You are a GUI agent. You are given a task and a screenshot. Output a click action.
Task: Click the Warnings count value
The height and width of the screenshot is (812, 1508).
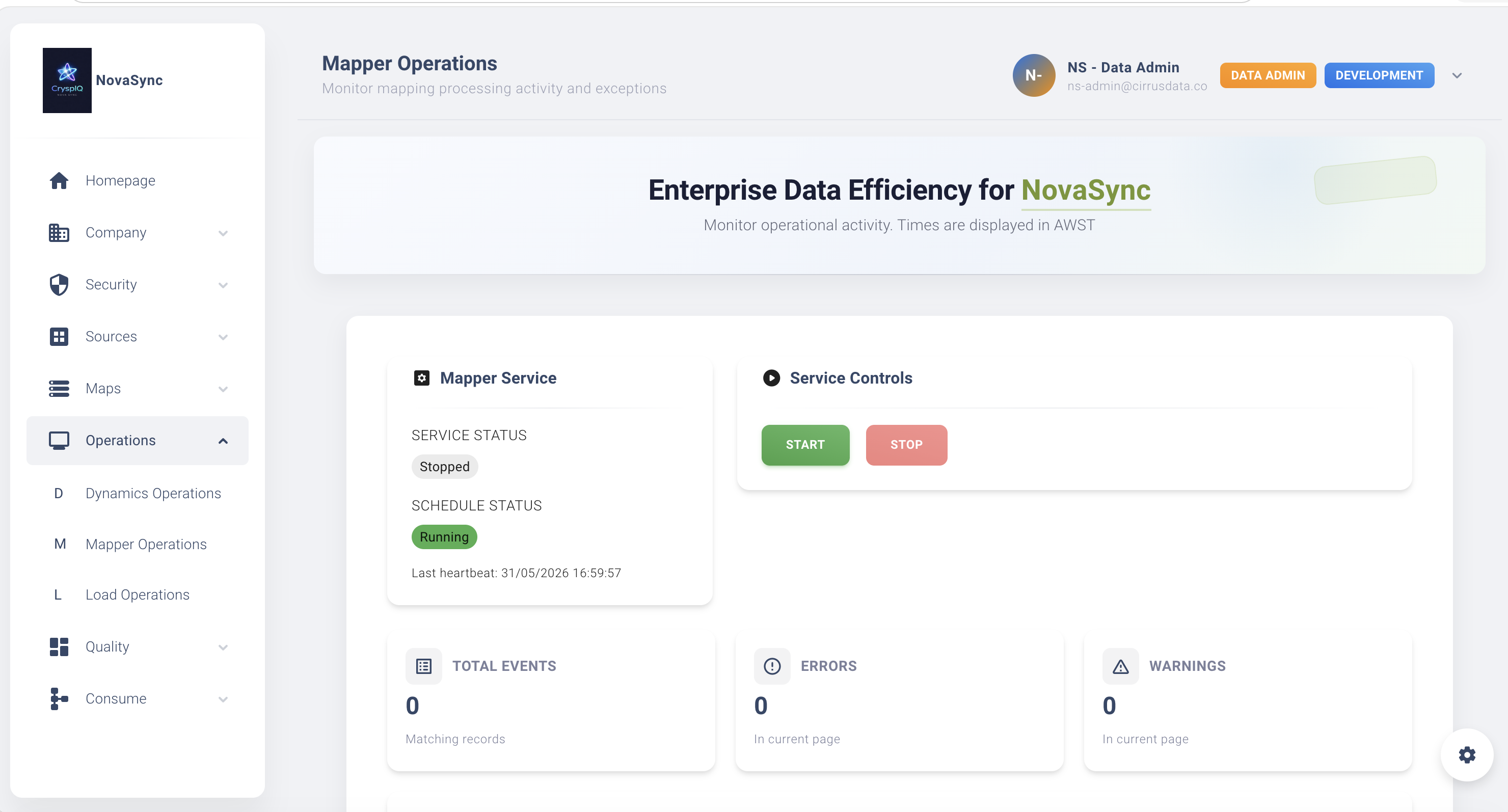click(x=1109, y=706)
